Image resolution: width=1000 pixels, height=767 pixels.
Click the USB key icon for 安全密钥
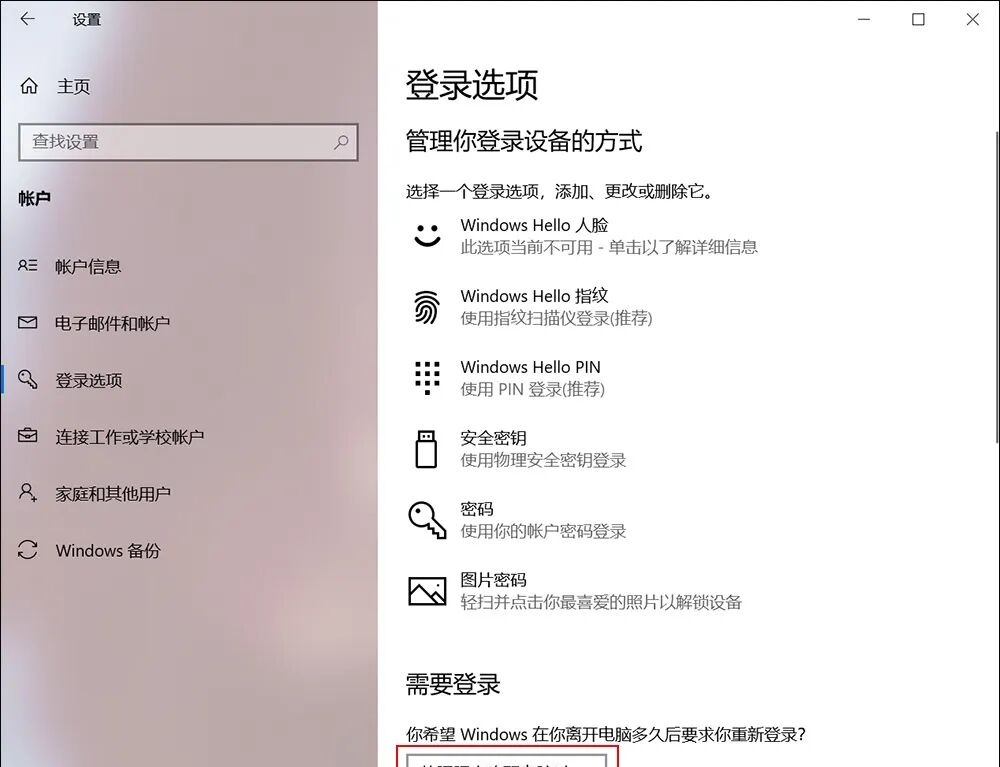click(426, 449)
